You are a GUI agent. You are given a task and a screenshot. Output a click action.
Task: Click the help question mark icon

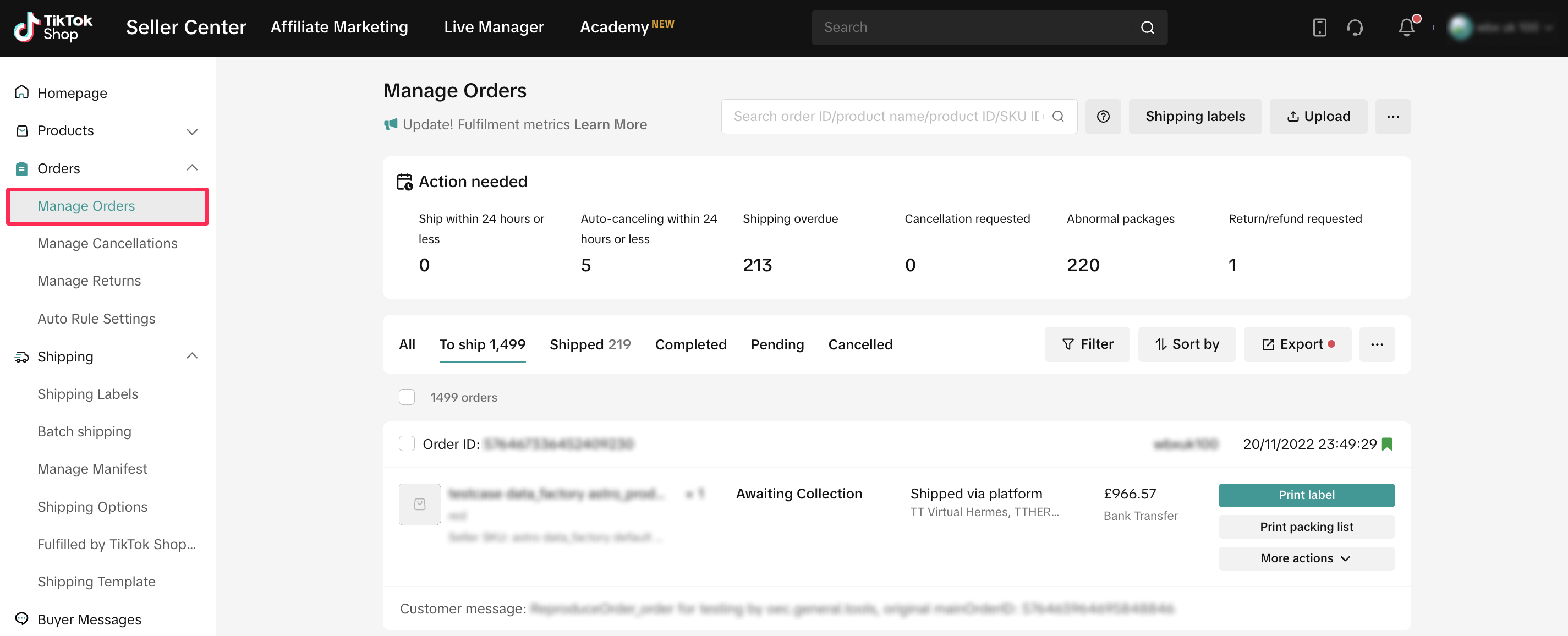coord(1103,116)
